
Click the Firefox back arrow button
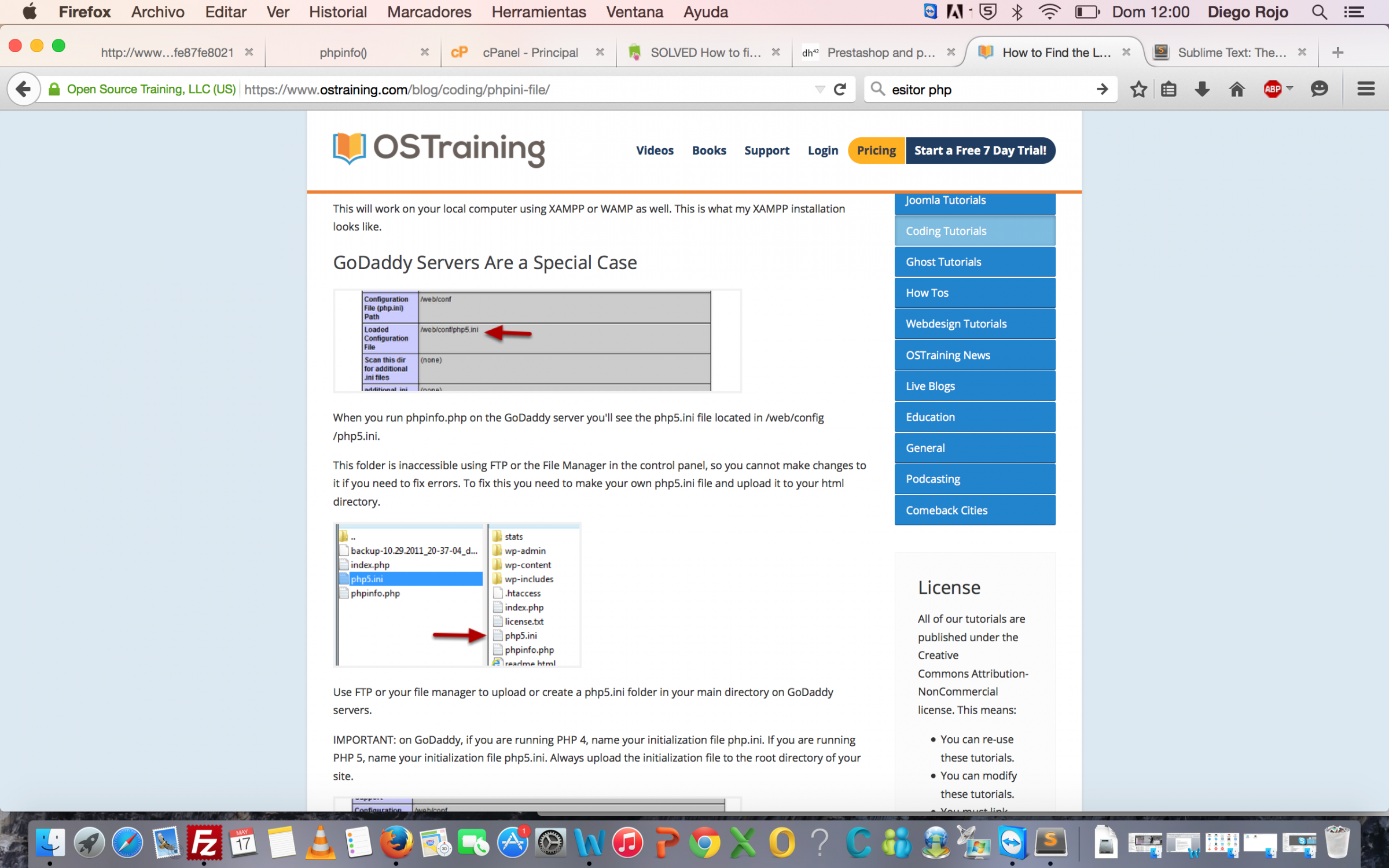point(23,89)
